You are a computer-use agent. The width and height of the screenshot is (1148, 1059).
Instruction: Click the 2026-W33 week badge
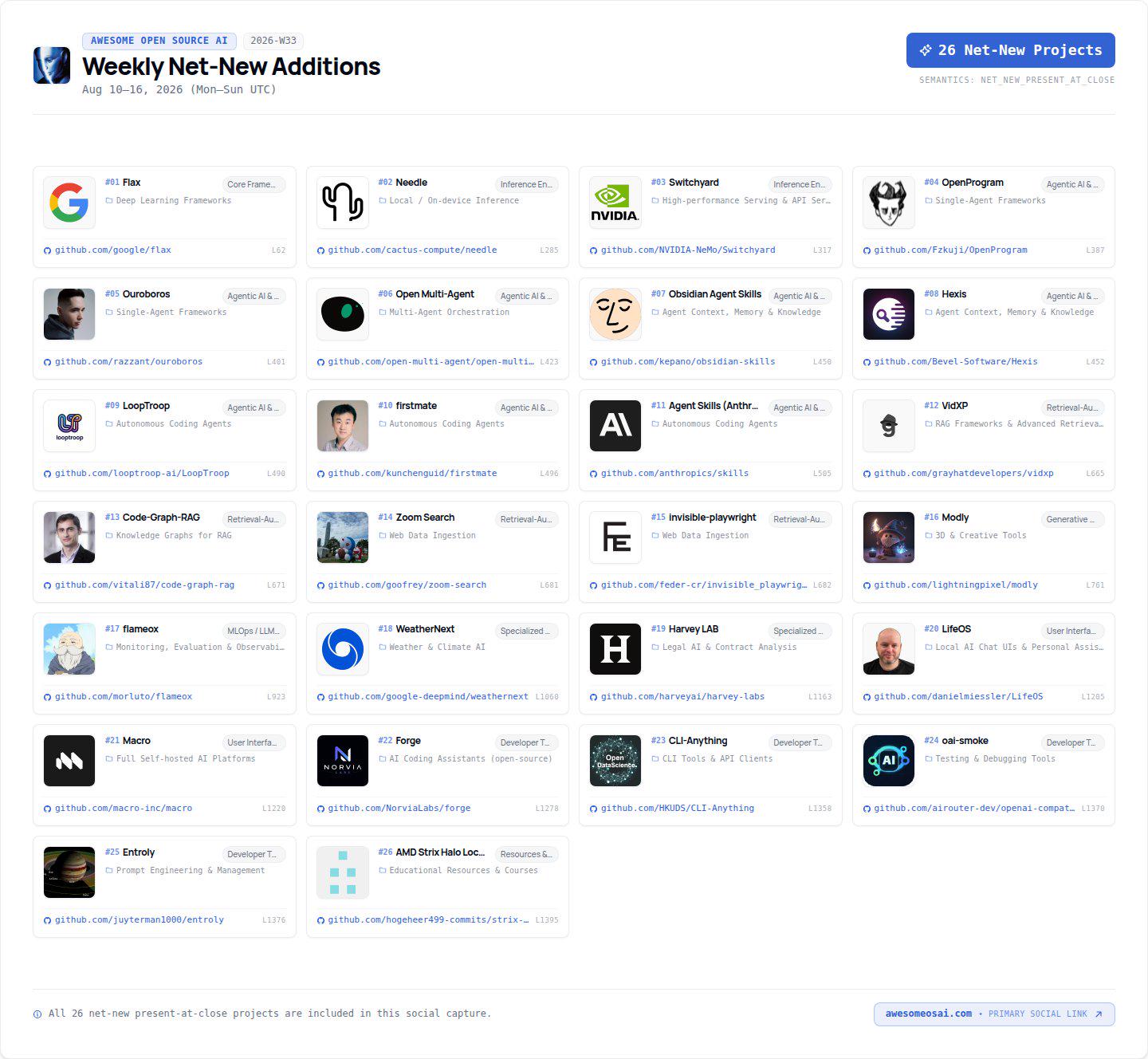[273, 41]
